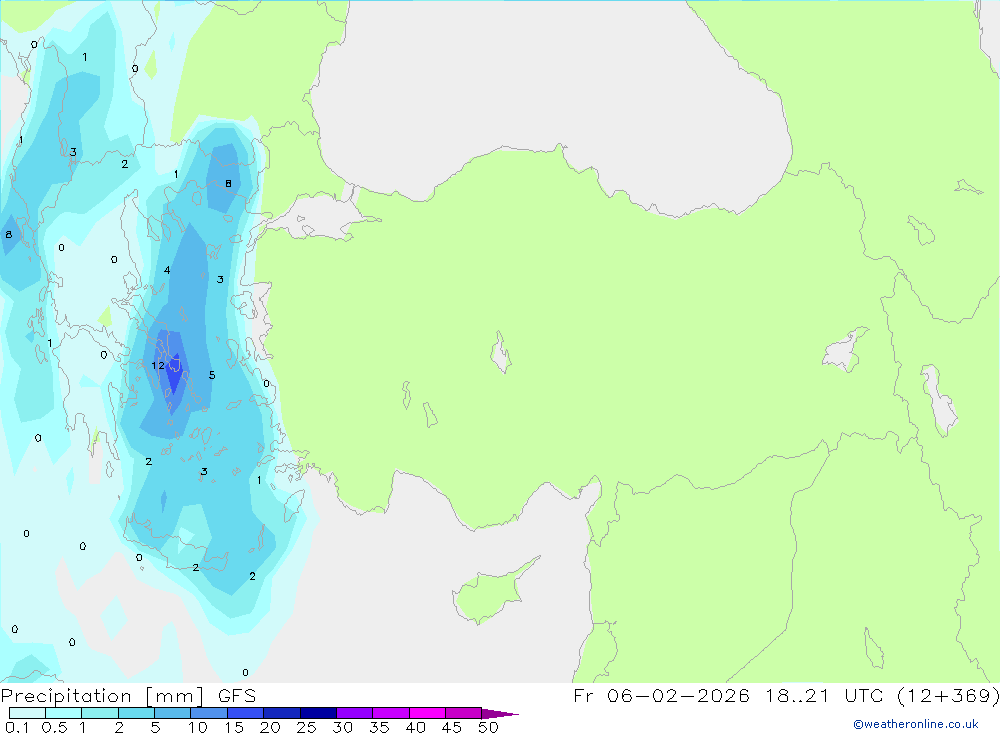
Task: Click the 25–30 mm navy legend box
Action: (x=318, y=713)
